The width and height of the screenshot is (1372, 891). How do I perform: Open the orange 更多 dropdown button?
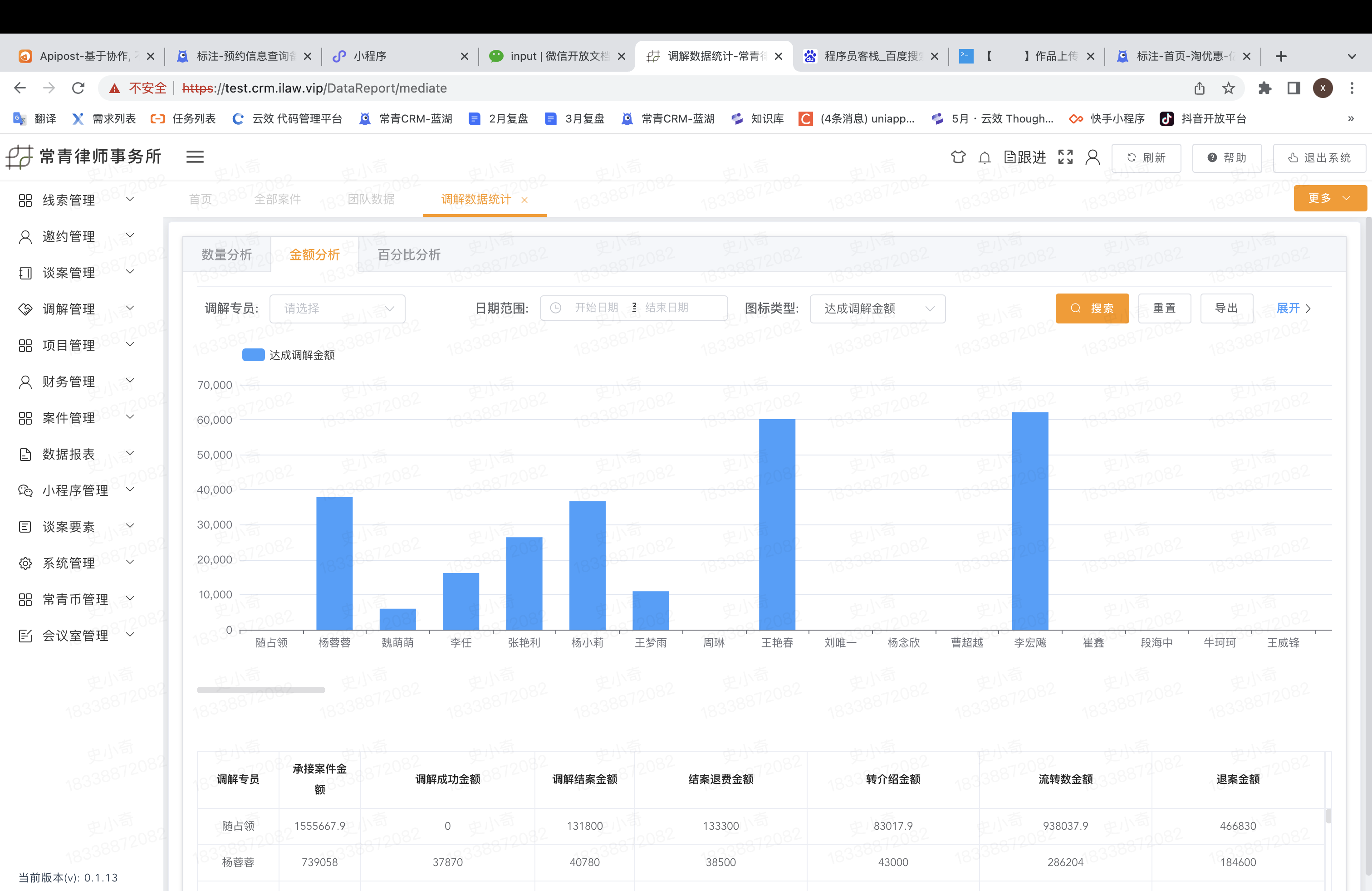[1330, 198]
